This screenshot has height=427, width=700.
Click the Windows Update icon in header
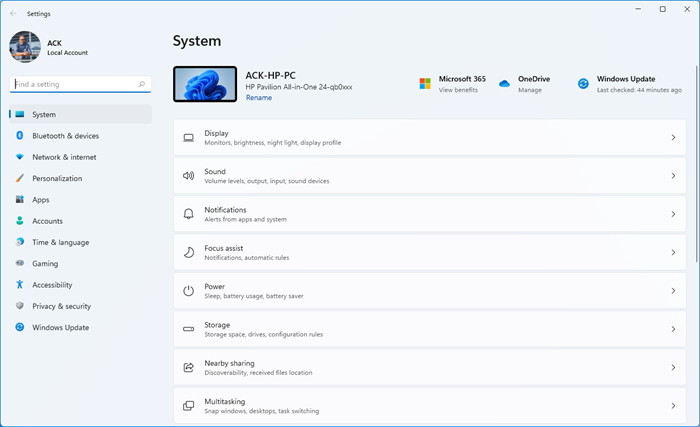(583, 84)
